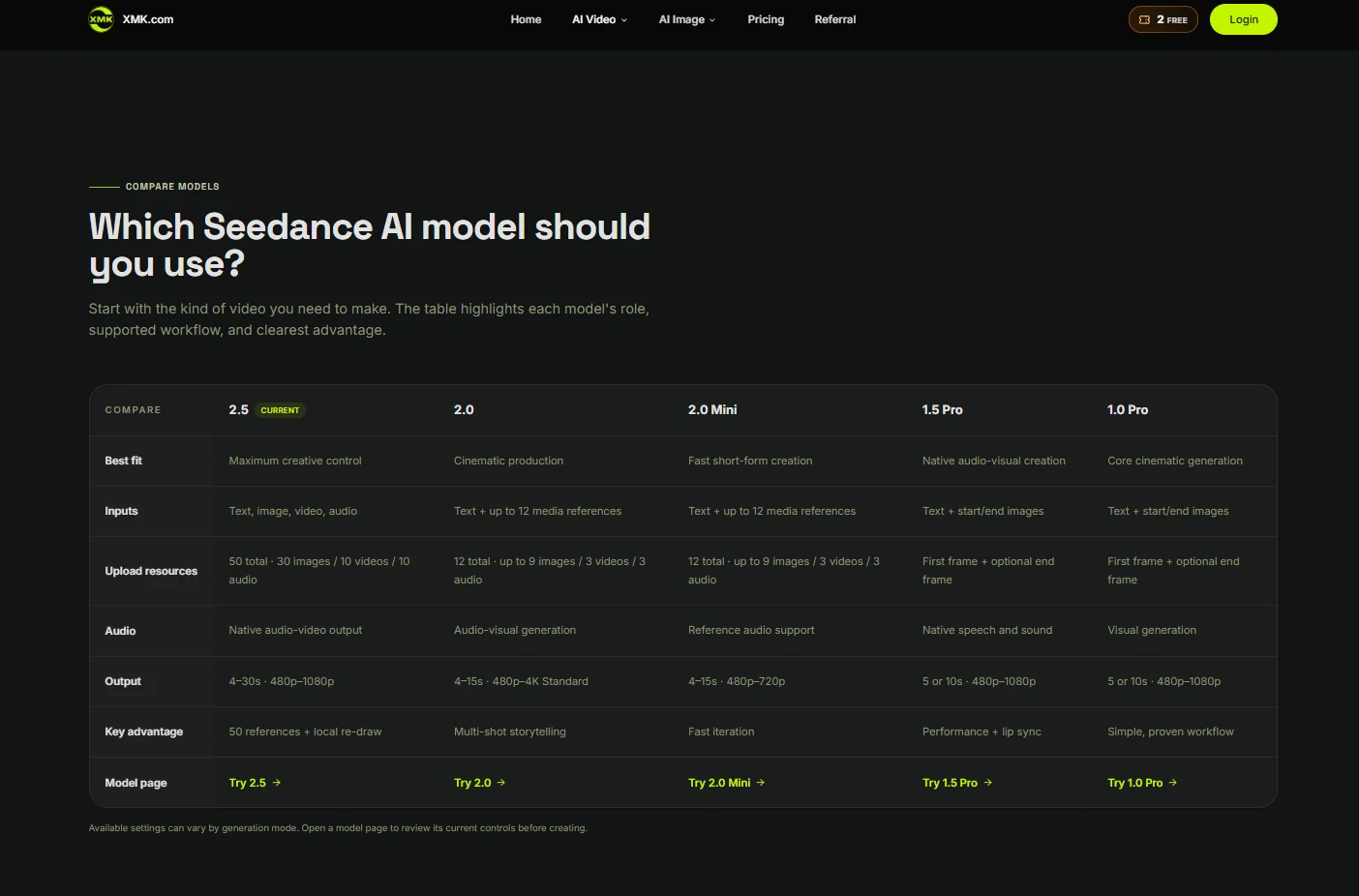Viewport: 1359px width, 896px height.
Task: Click 'Reference audio support' cell
Action: 751,630
